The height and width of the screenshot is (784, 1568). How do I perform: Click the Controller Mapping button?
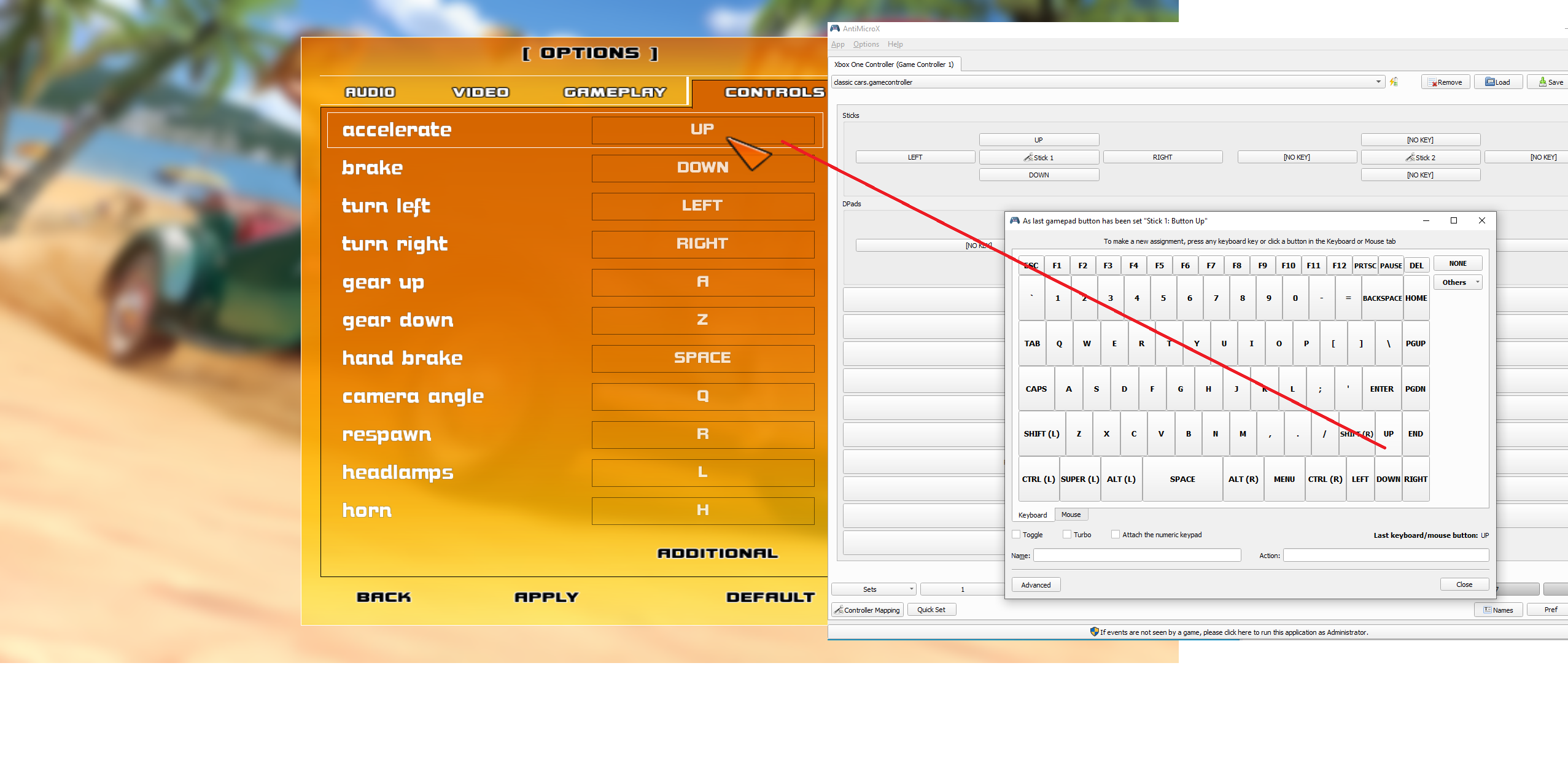click(867, 610)
